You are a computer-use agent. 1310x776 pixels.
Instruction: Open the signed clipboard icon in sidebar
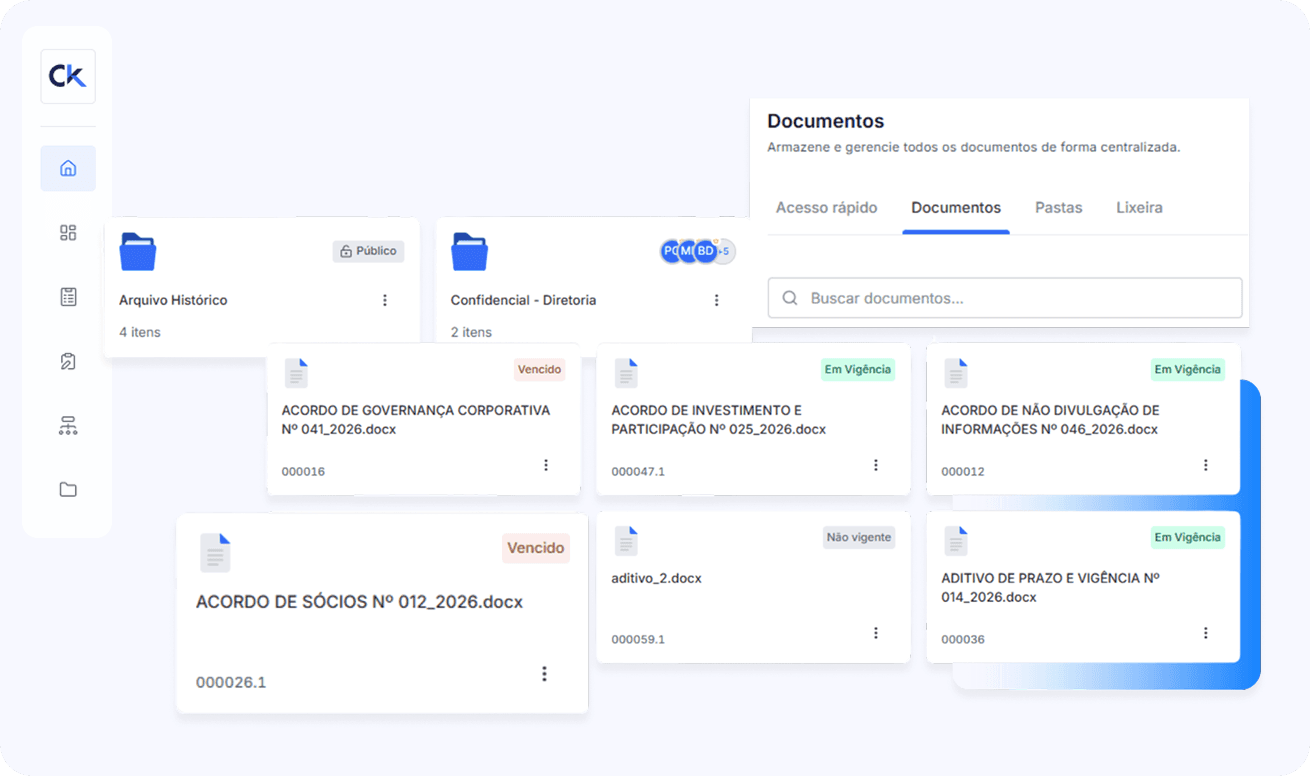[68, 361]
